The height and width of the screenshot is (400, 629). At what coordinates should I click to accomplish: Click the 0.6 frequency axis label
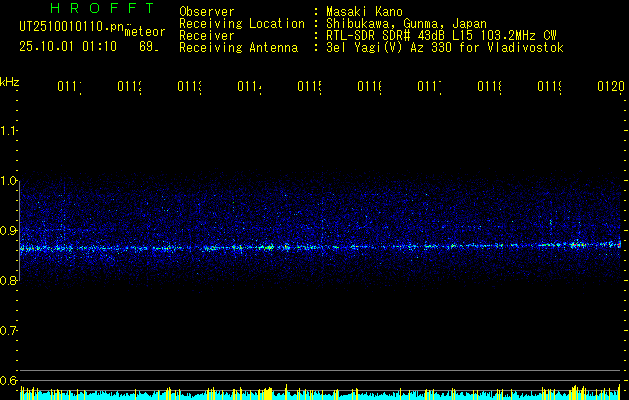pos(9,380)
